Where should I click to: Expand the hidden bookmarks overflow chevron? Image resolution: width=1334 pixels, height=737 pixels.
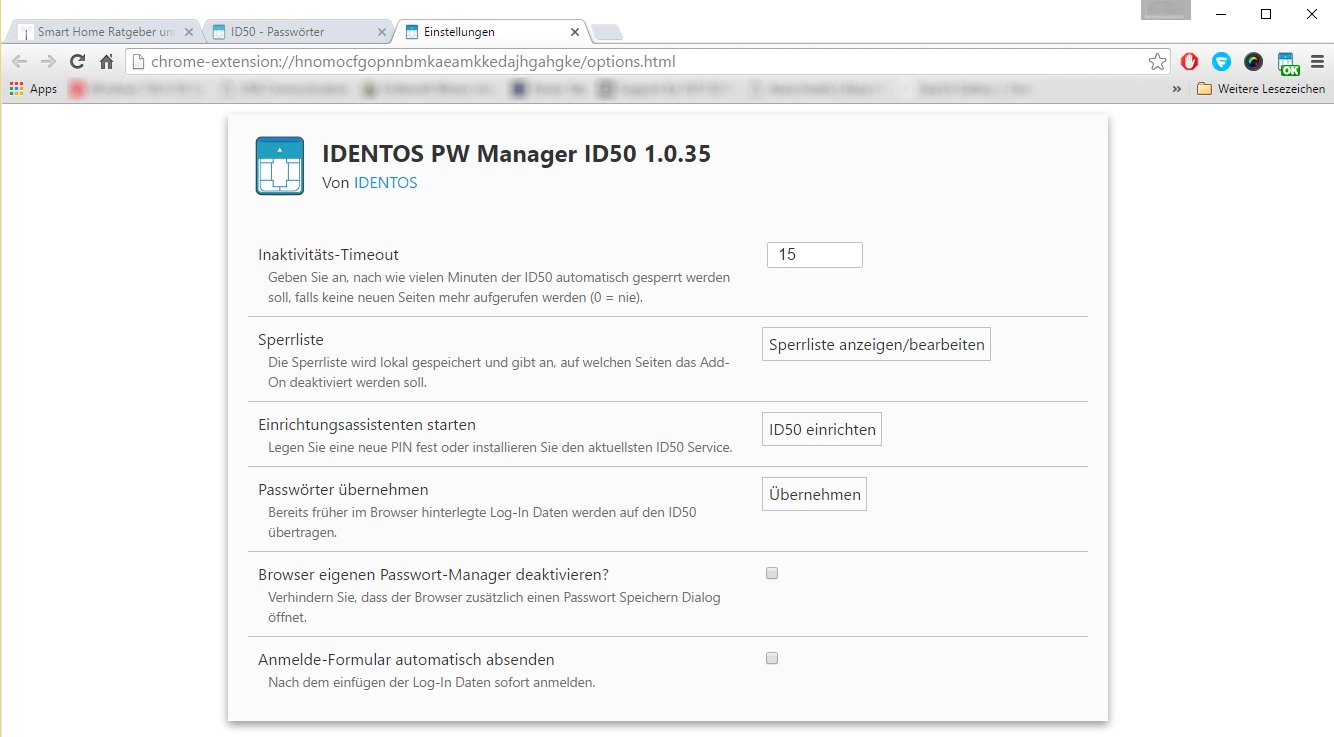pos(1176,89)
